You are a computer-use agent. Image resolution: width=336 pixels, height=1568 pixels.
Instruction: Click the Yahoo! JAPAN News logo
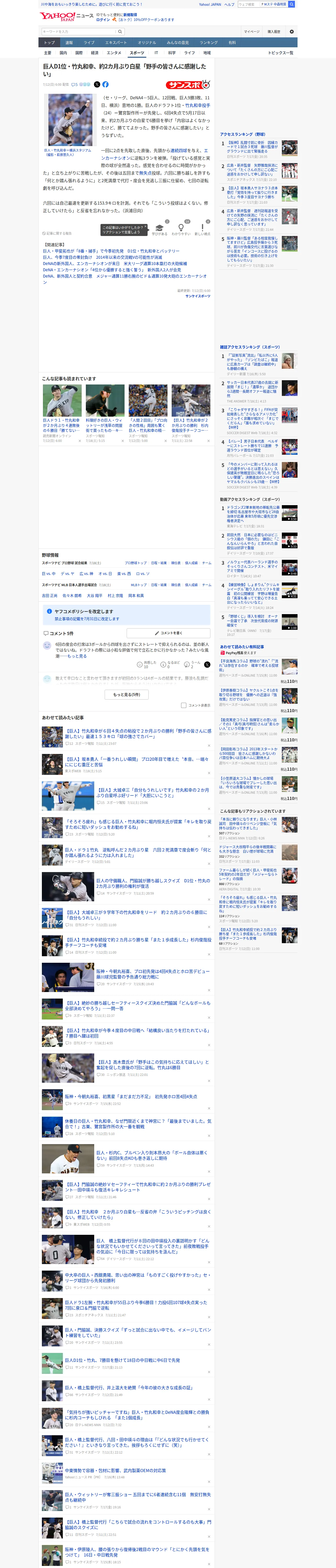coord(67,16)
